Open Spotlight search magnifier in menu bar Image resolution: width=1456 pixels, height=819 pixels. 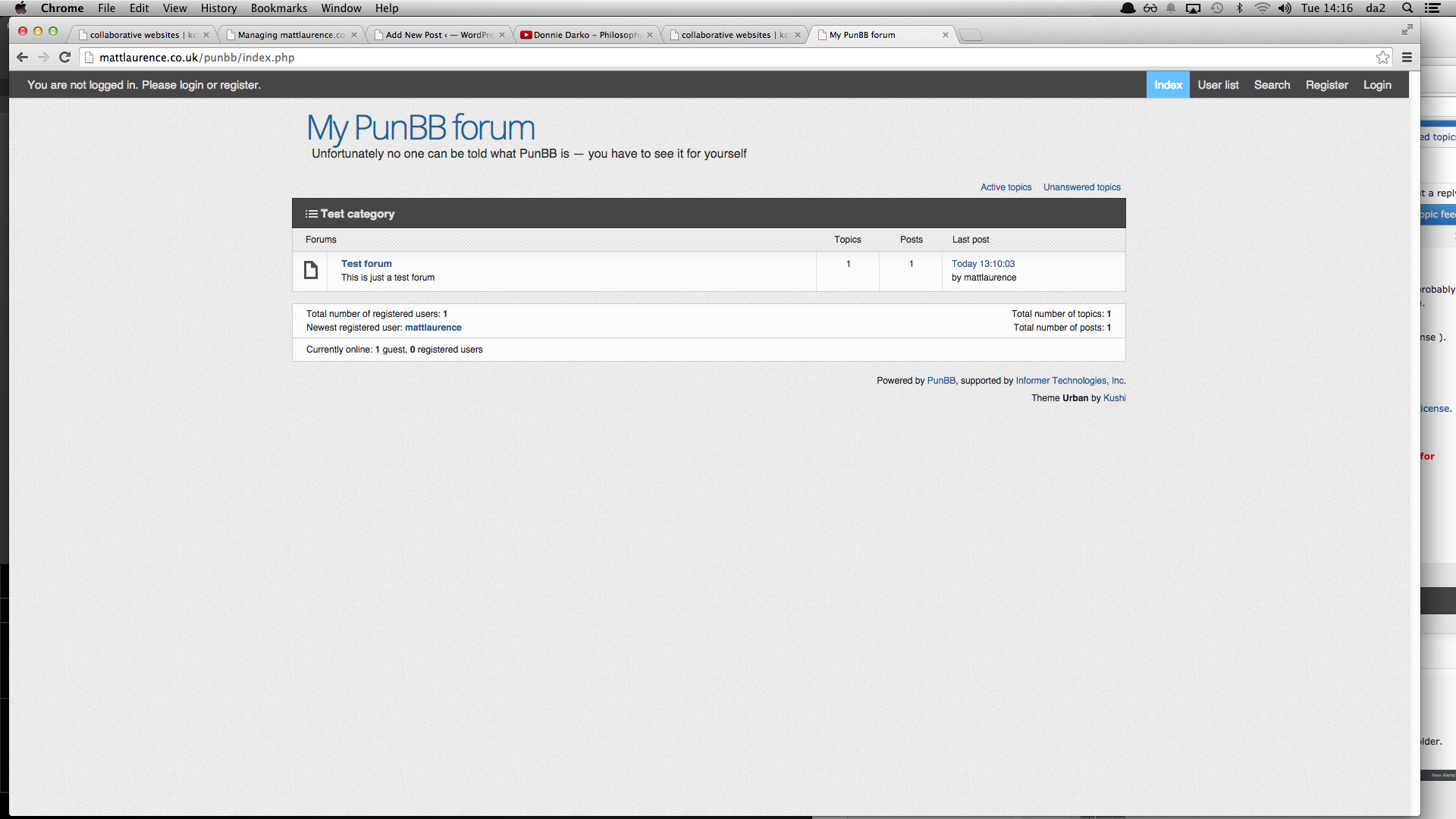click(1407, 8)
